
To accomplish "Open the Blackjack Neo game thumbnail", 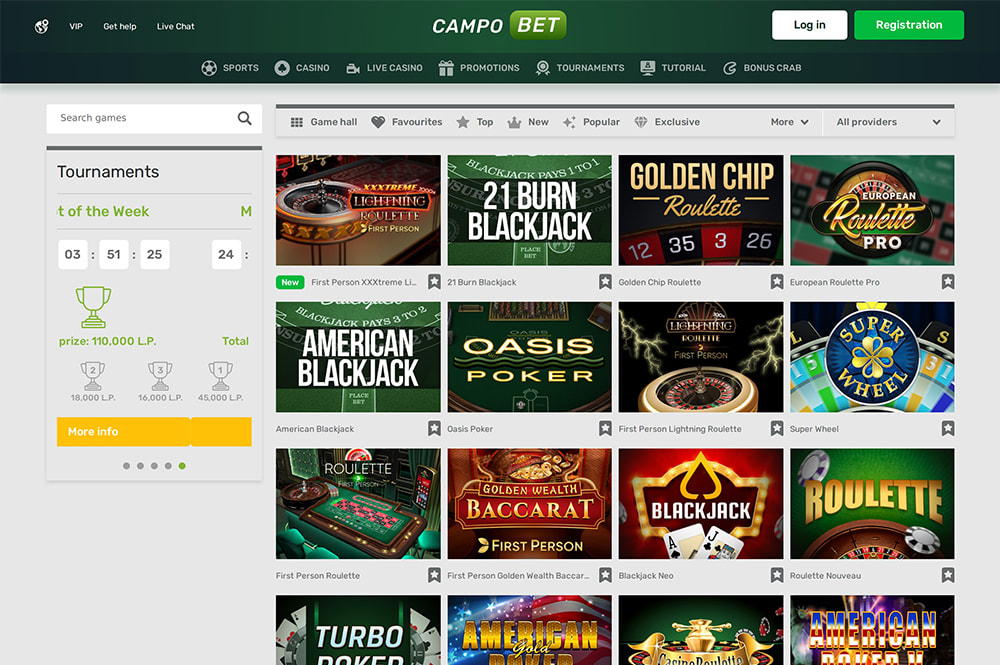I will tap(701, 504).
